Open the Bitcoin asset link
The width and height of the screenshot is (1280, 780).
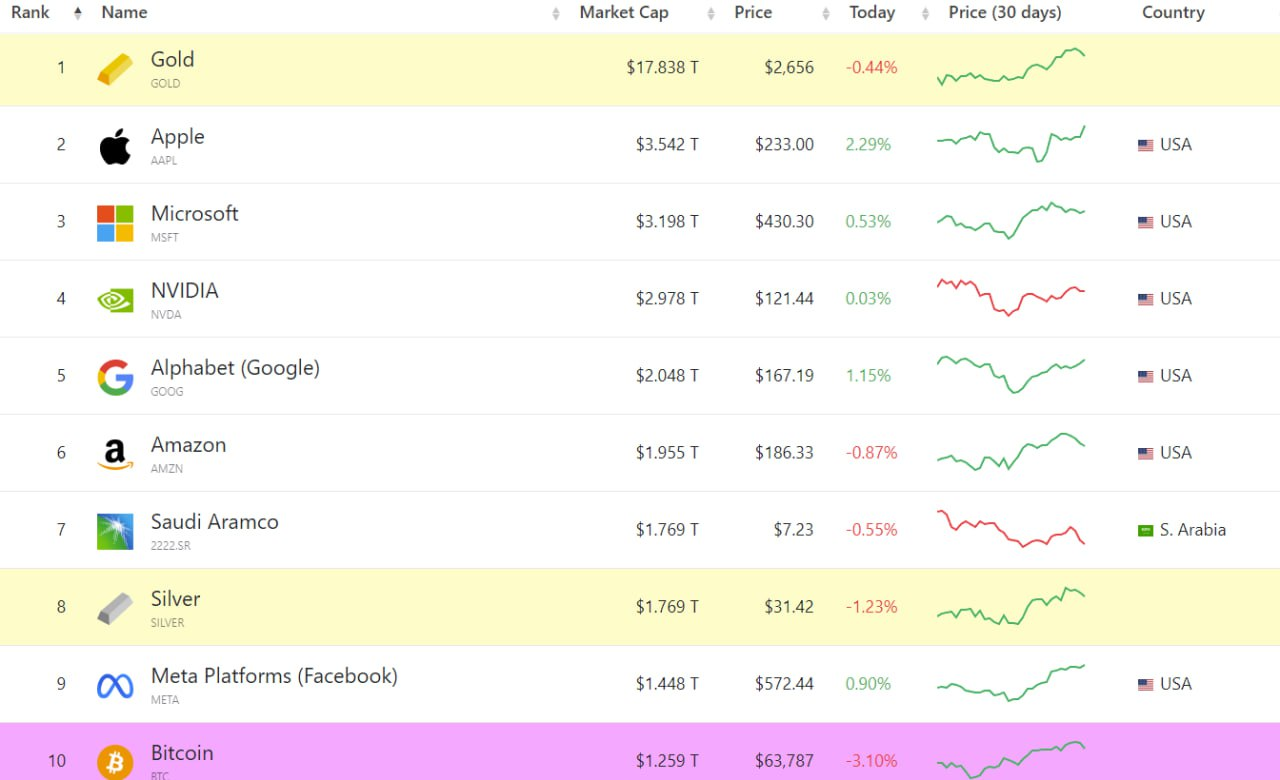(x=182, y=753)
